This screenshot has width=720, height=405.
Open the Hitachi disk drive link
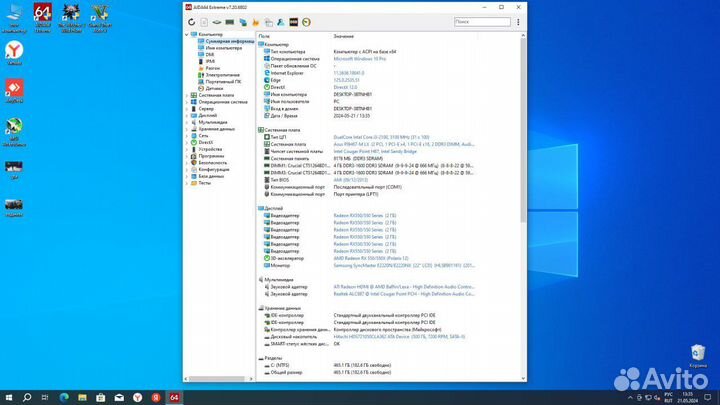click(x=399, y=337)
